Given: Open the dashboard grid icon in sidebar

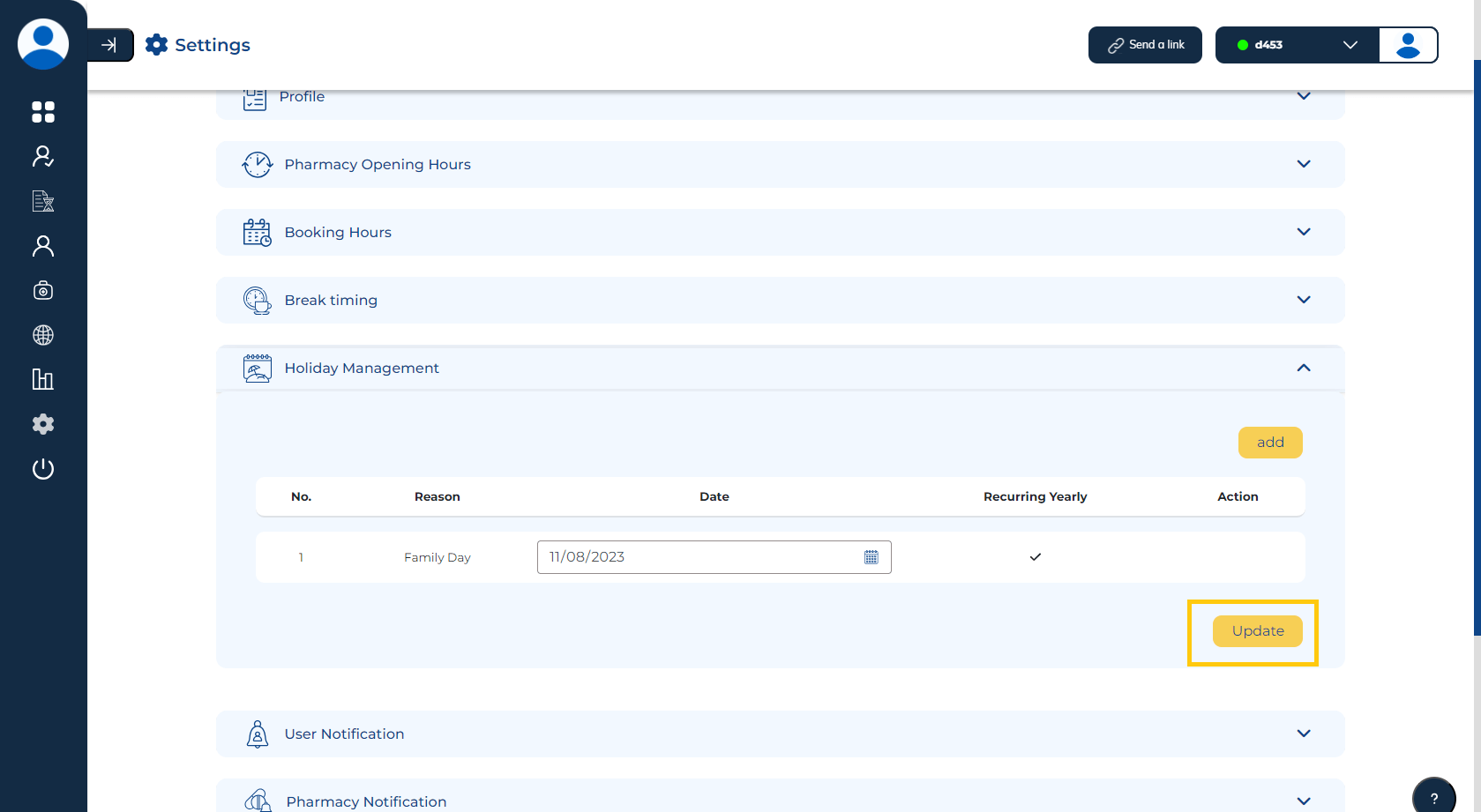Looking at the screenshot, I should 42,112.
